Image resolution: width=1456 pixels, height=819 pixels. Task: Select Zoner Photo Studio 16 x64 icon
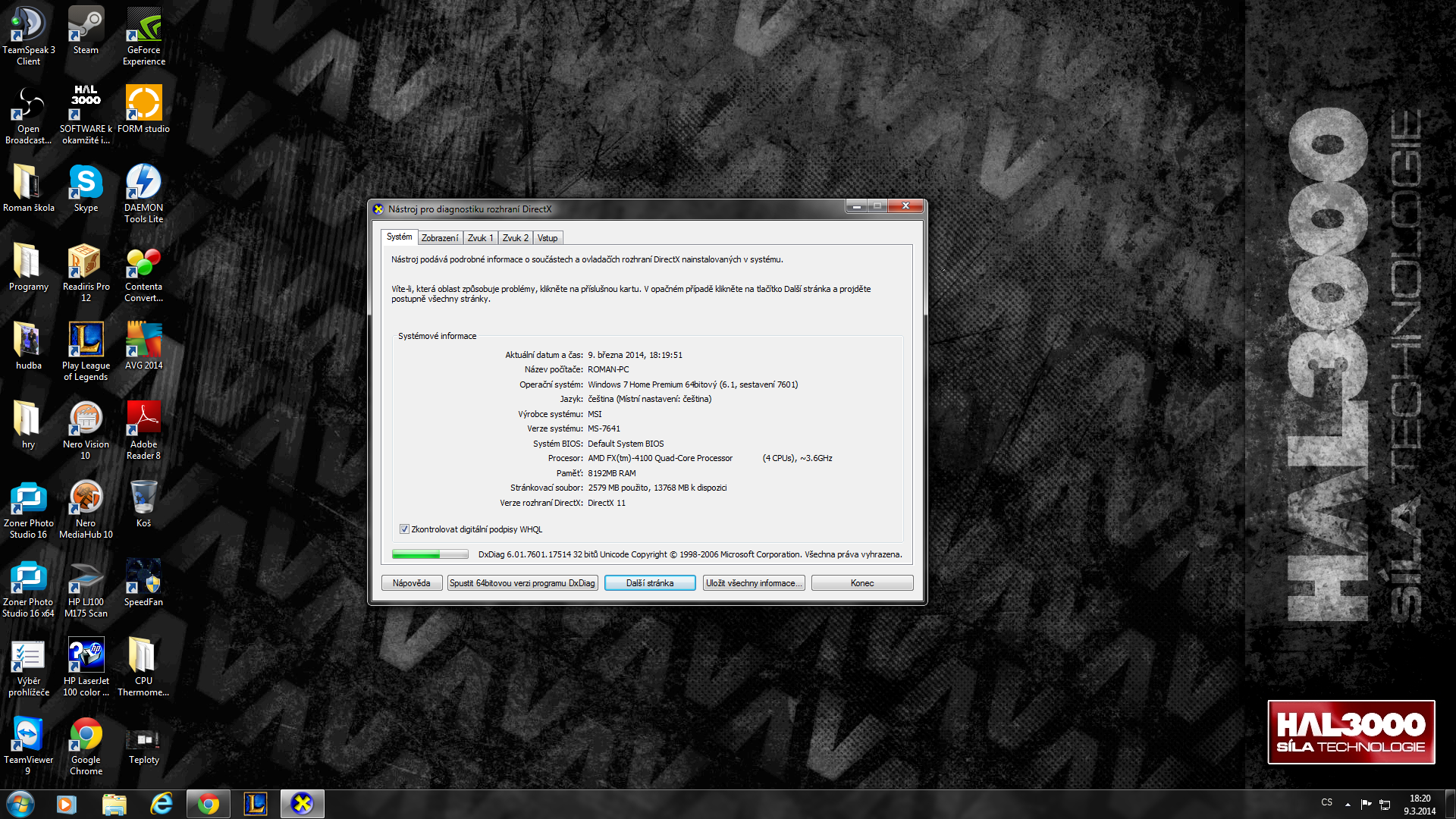pos(29,588)
